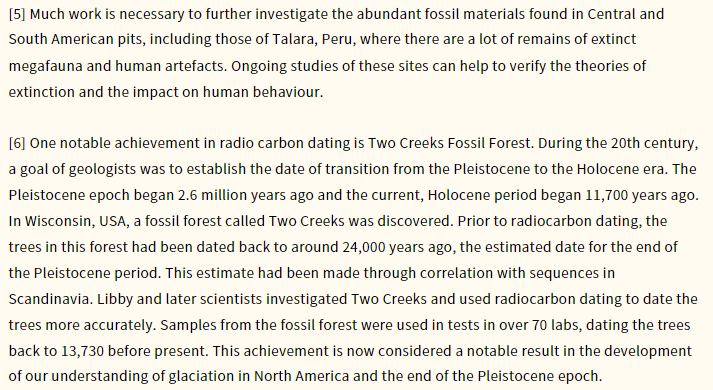713x390 pixels.
Task: Click the phrase "2.6 million" years ago
Action: click(209, 195)
